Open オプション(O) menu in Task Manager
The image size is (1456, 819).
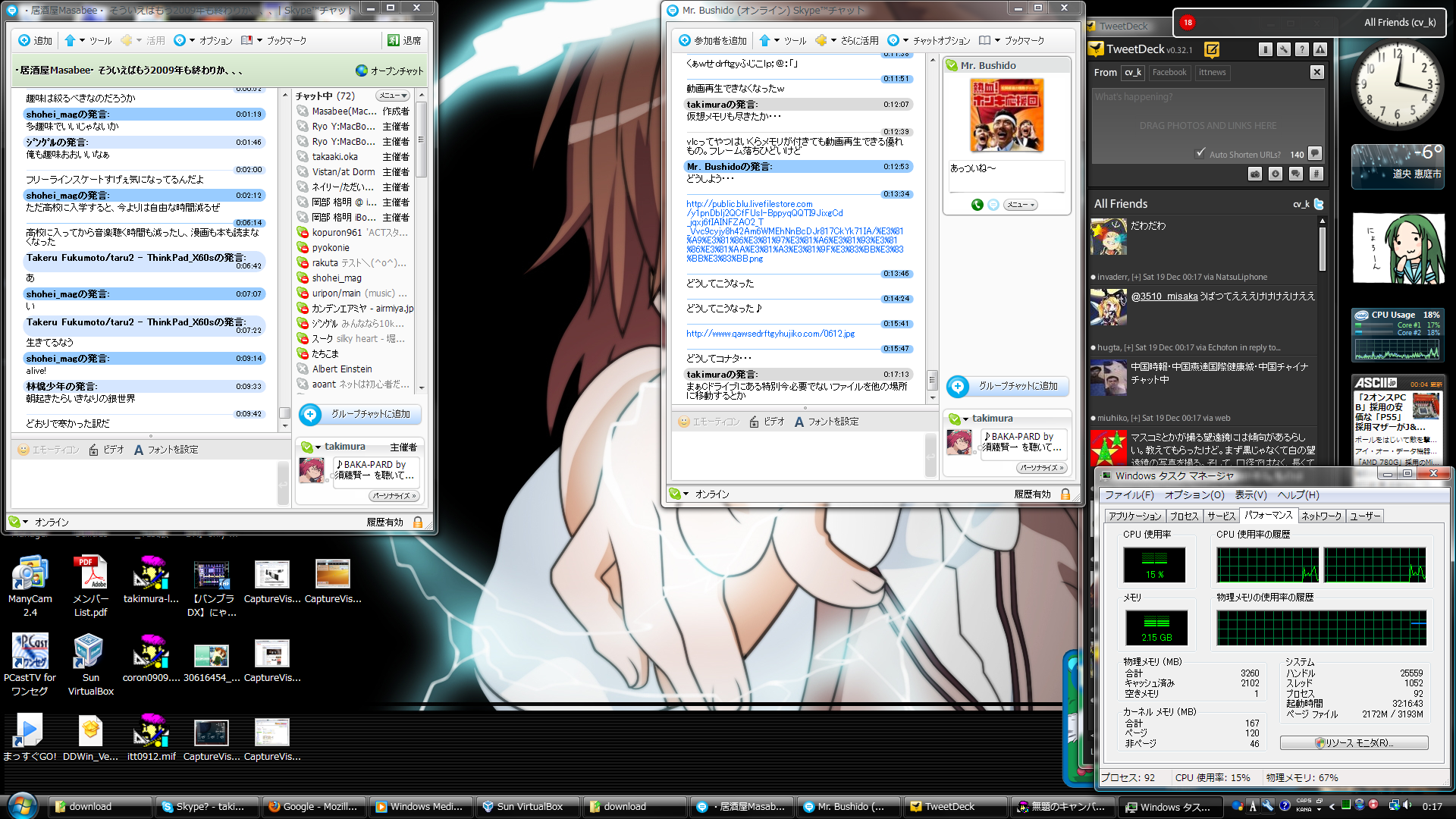(1194, 494)
